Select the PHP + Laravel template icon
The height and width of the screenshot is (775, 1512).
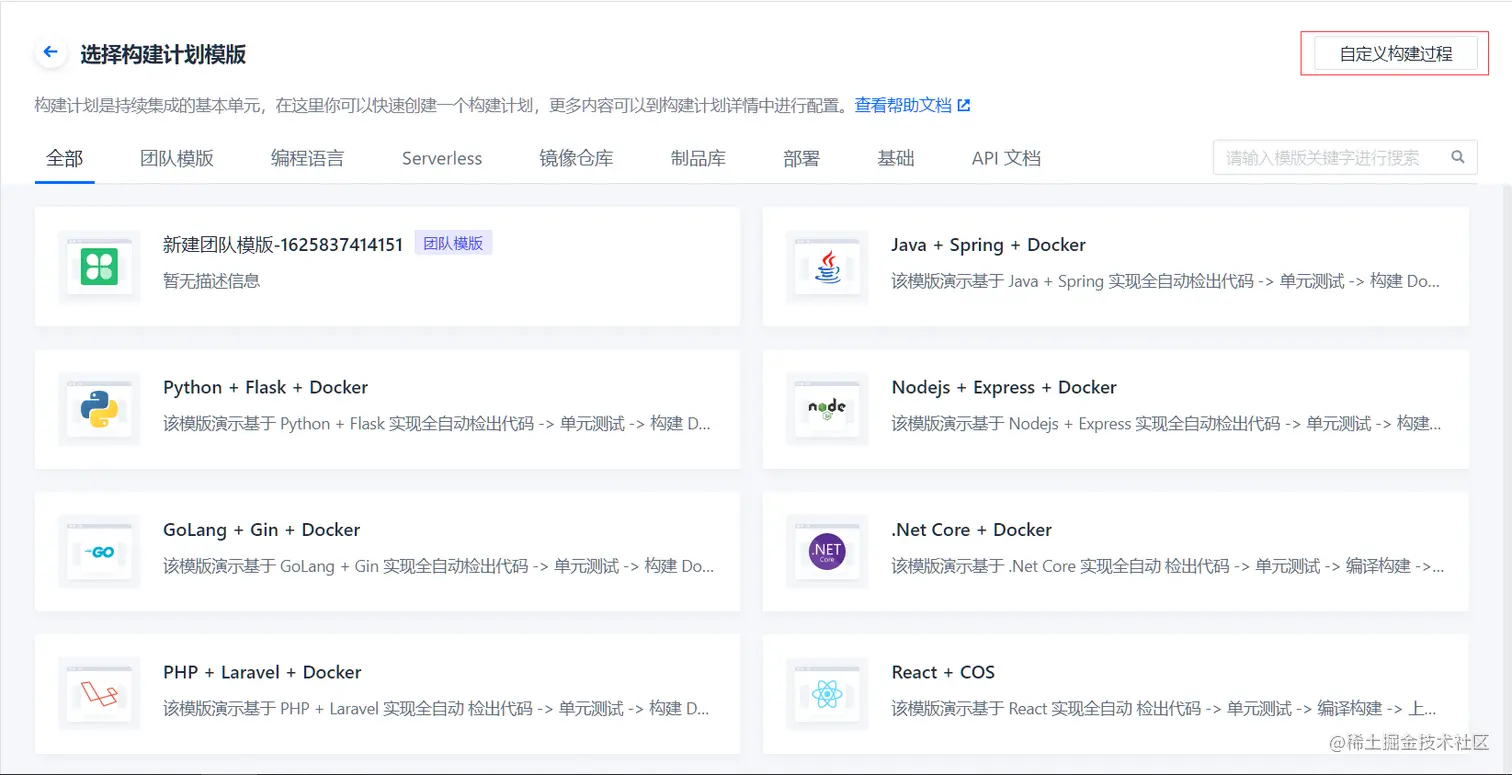coord(99,694)
